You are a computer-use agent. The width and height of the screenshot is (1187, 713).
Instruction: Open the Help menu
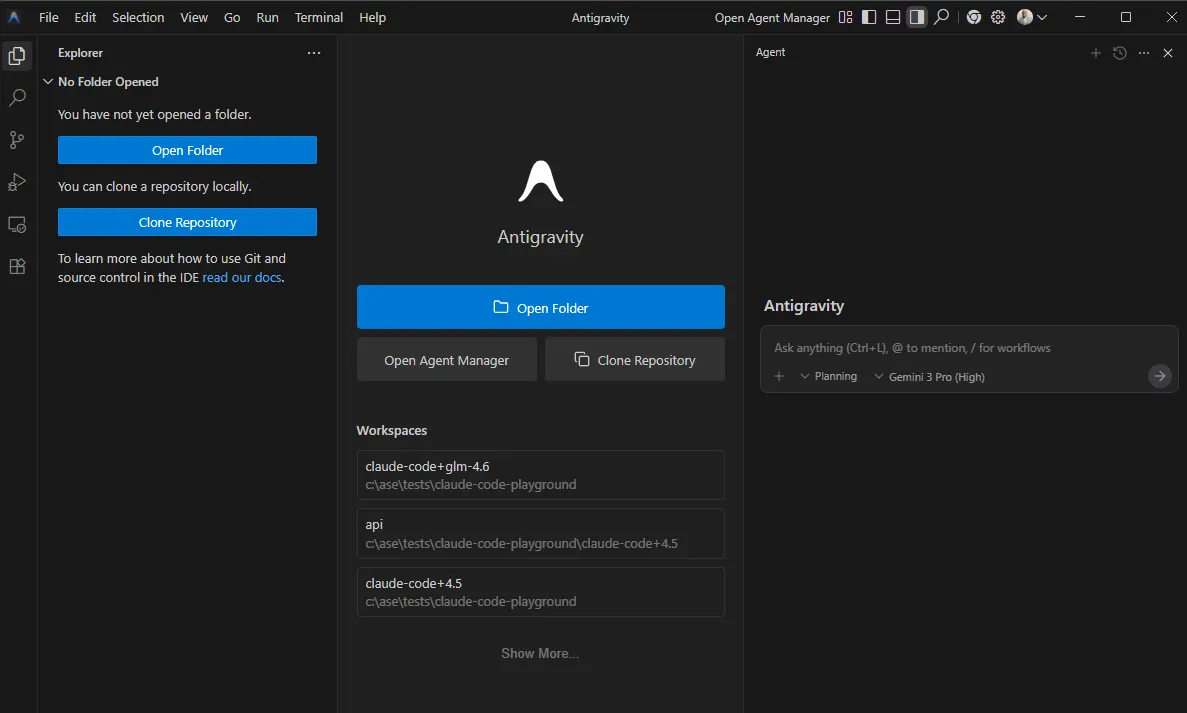pos(372,17)
